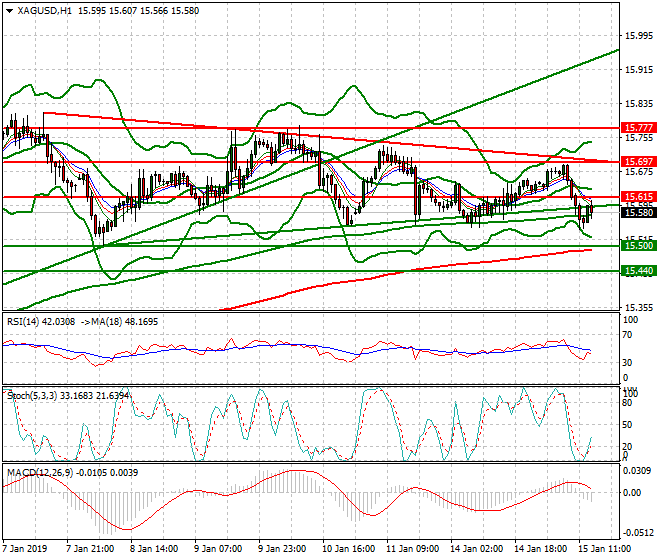Select the red 15.777 price level label
The height and width of the screenshot is (560, 660).
pos(639,128)
